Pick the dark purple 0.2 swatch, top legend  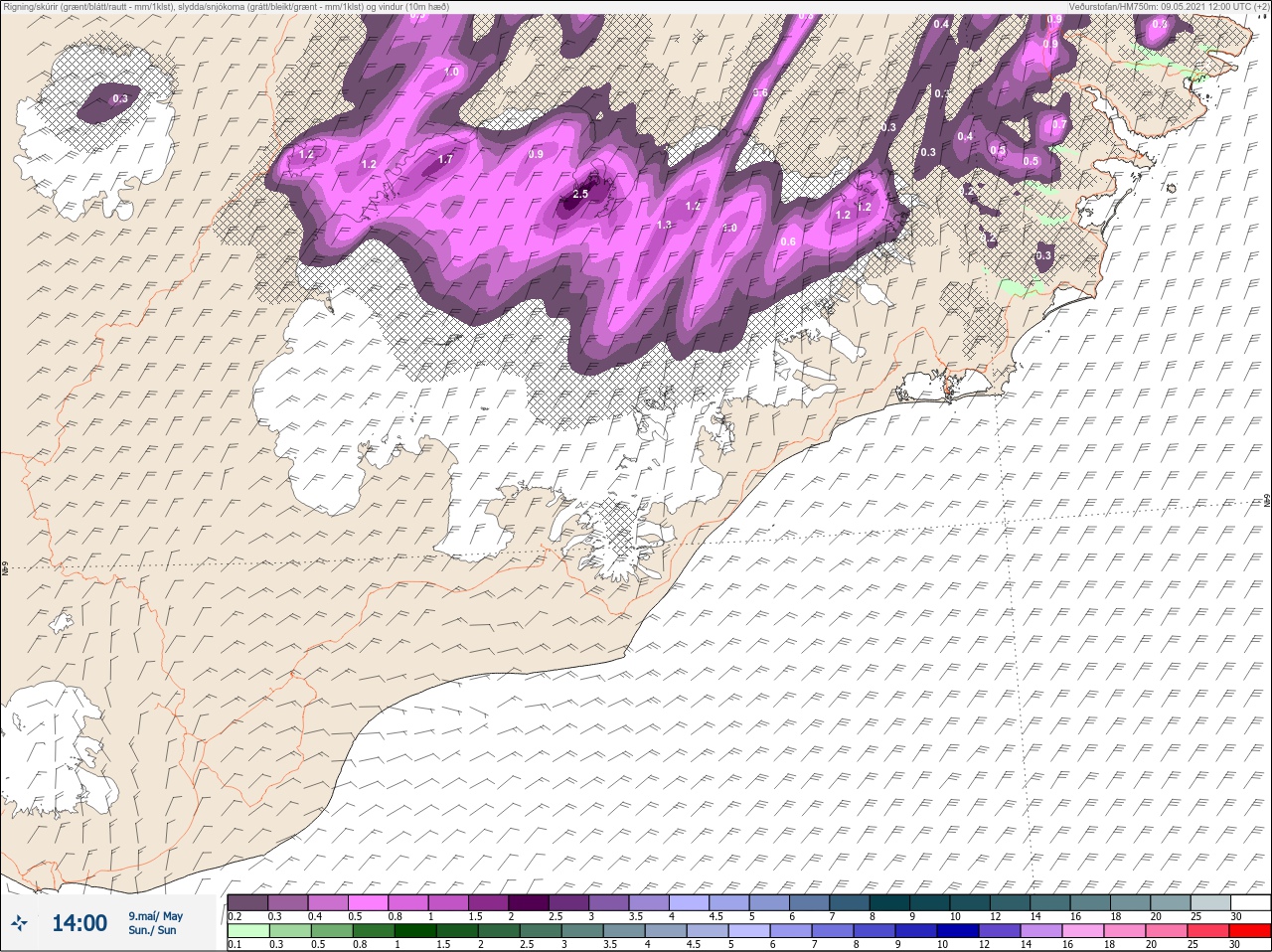pyautogui.click(x=247, y=902)
